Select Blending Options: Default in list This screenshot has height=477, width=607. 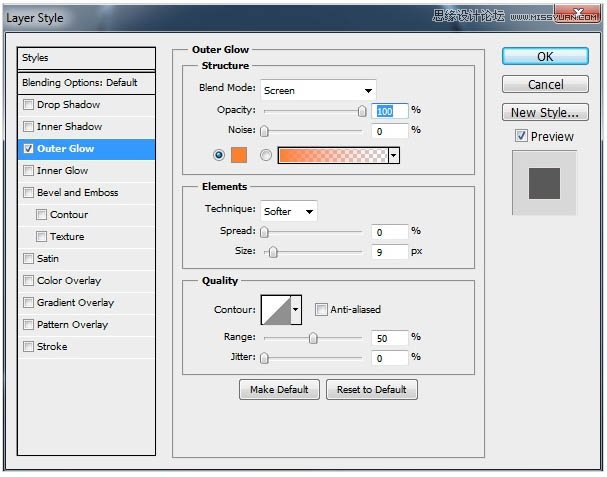80,83
